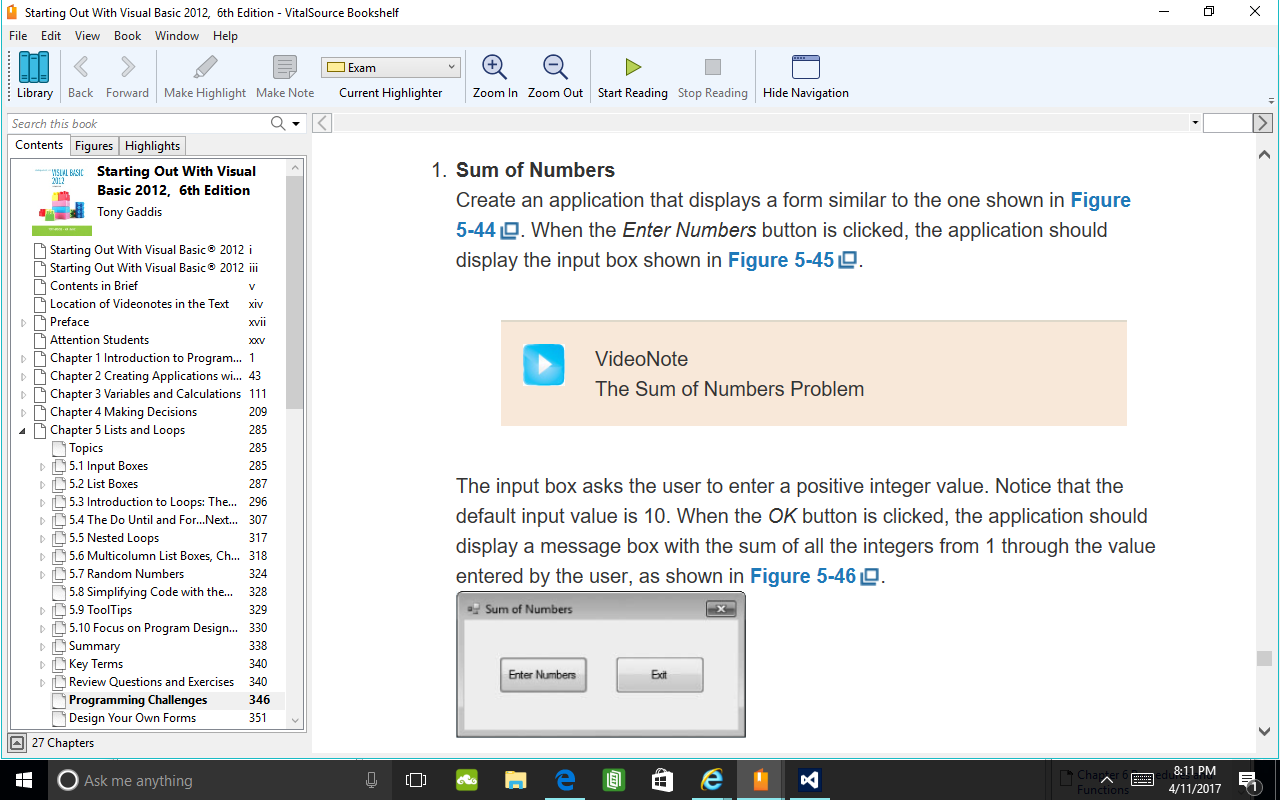This screenshot has height=800, width=1280.
Task: Click the Search this book field
Action: 138,124
